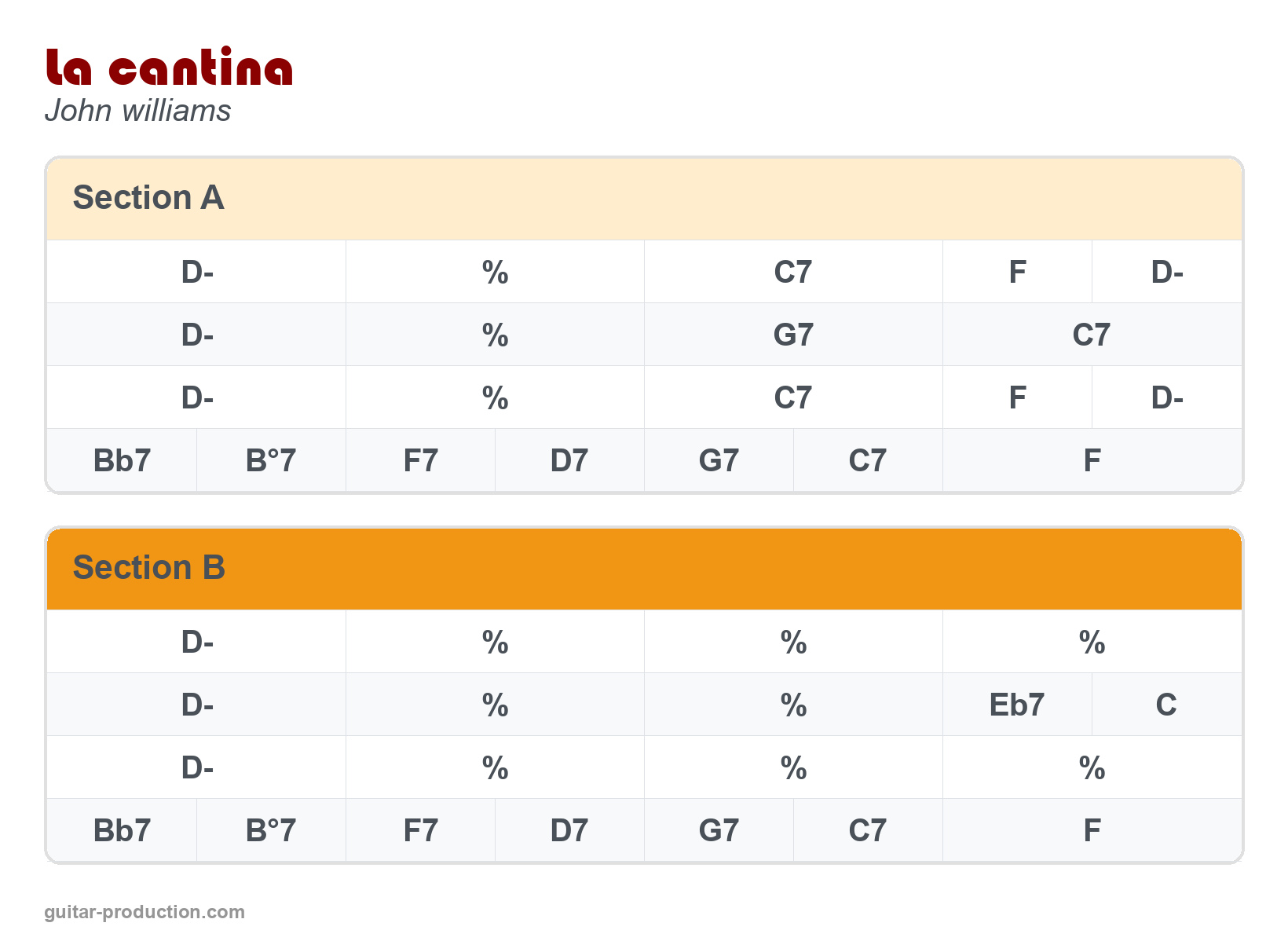
Task: Click the F7 chord in Section B
Action: pos(420,830)
